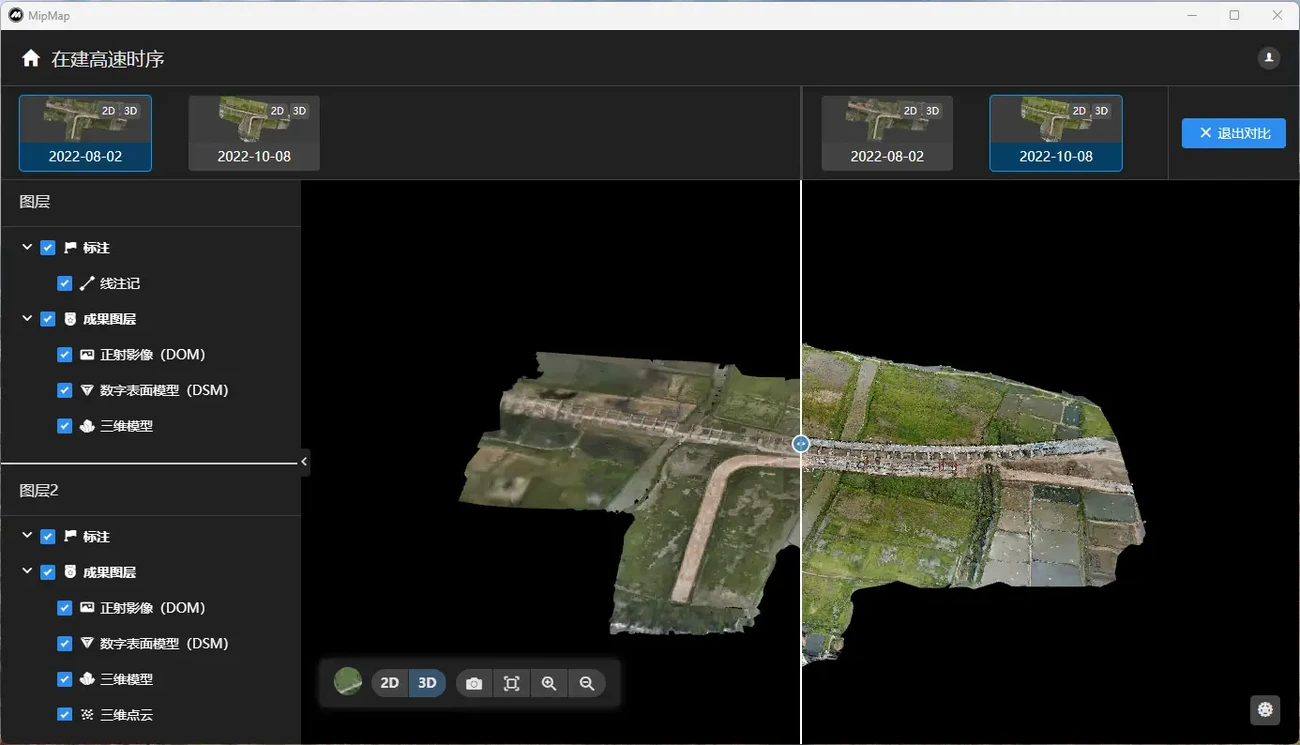Switch to 2D view mode

coord(390,683)
